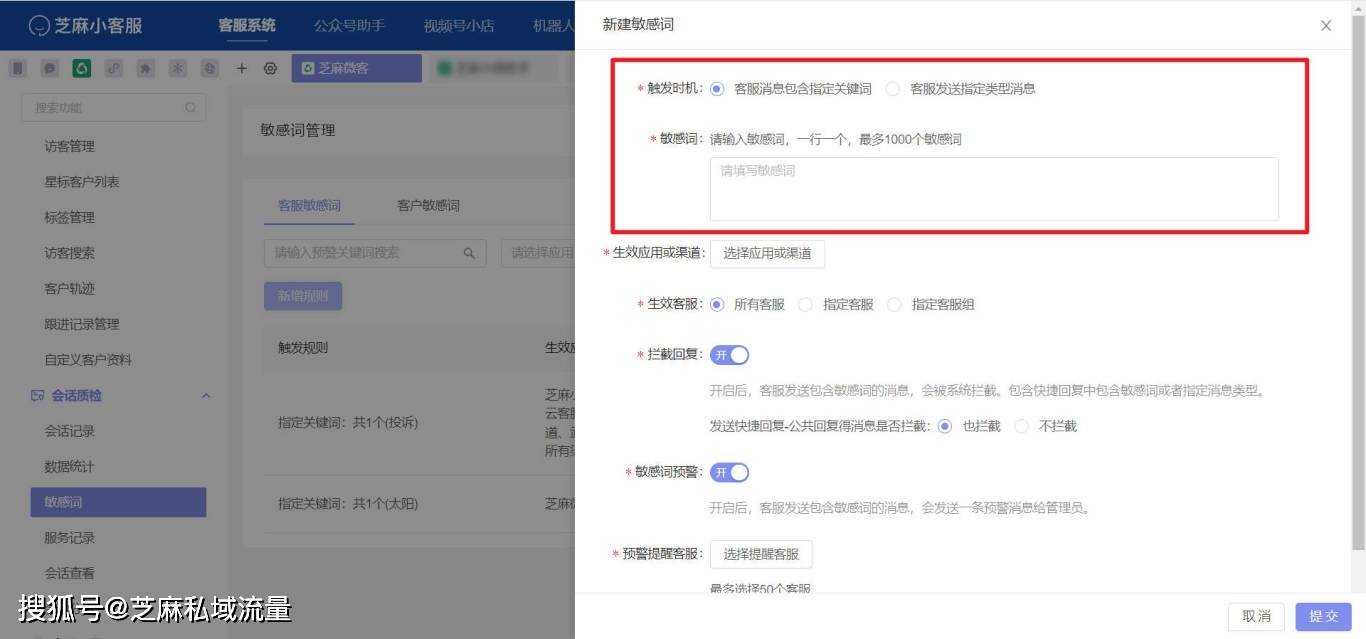
Task: Switch to the 客户敏感词 tab
Action: click(428, 206)
